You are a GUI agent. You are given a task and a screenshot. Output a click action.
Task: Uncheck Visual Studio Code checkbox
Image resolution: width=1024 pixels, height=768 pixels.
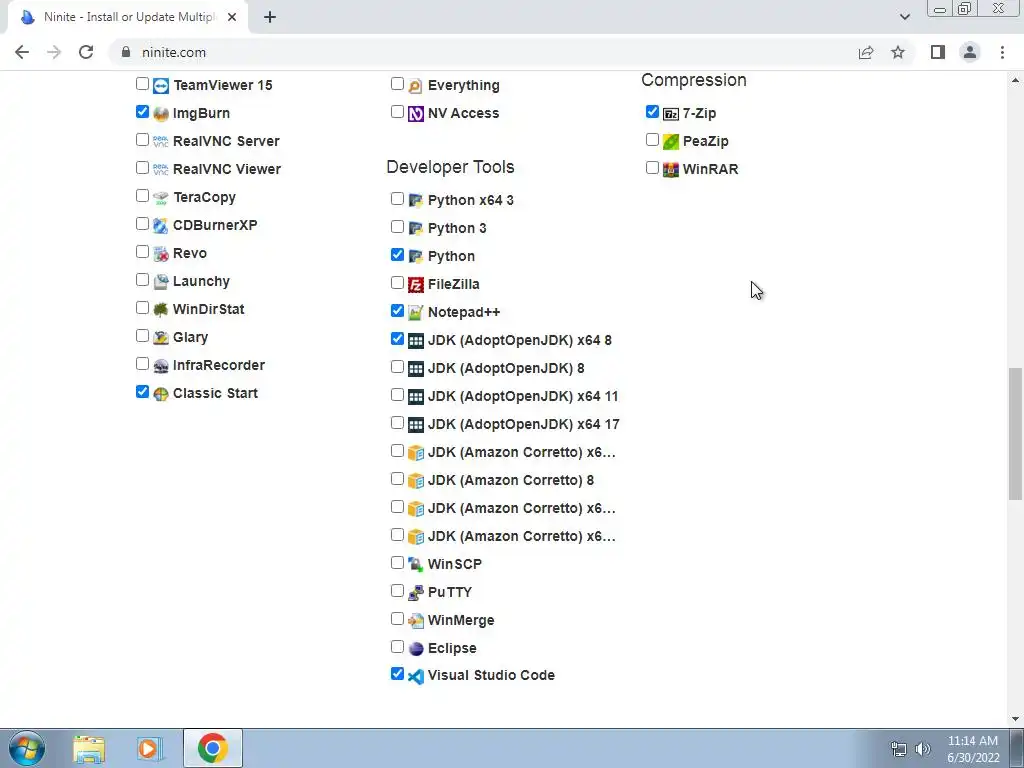point(397,673)
